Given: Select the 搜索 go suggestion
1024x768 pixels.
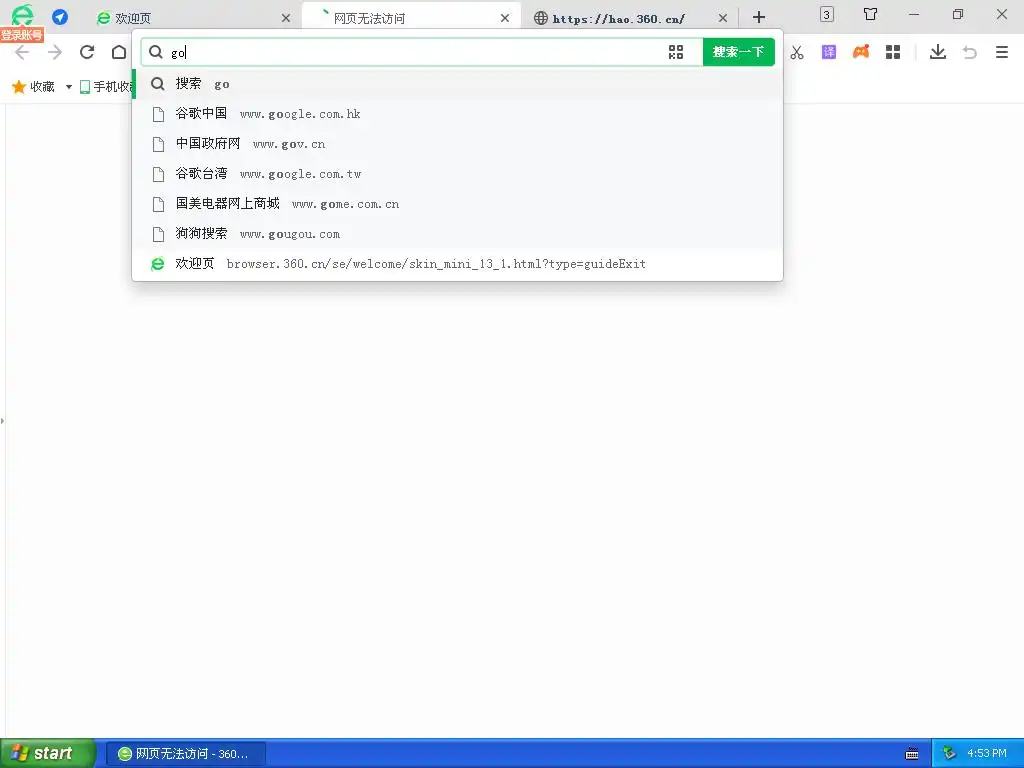Looking at the screenshot, I should coord(457,84).
